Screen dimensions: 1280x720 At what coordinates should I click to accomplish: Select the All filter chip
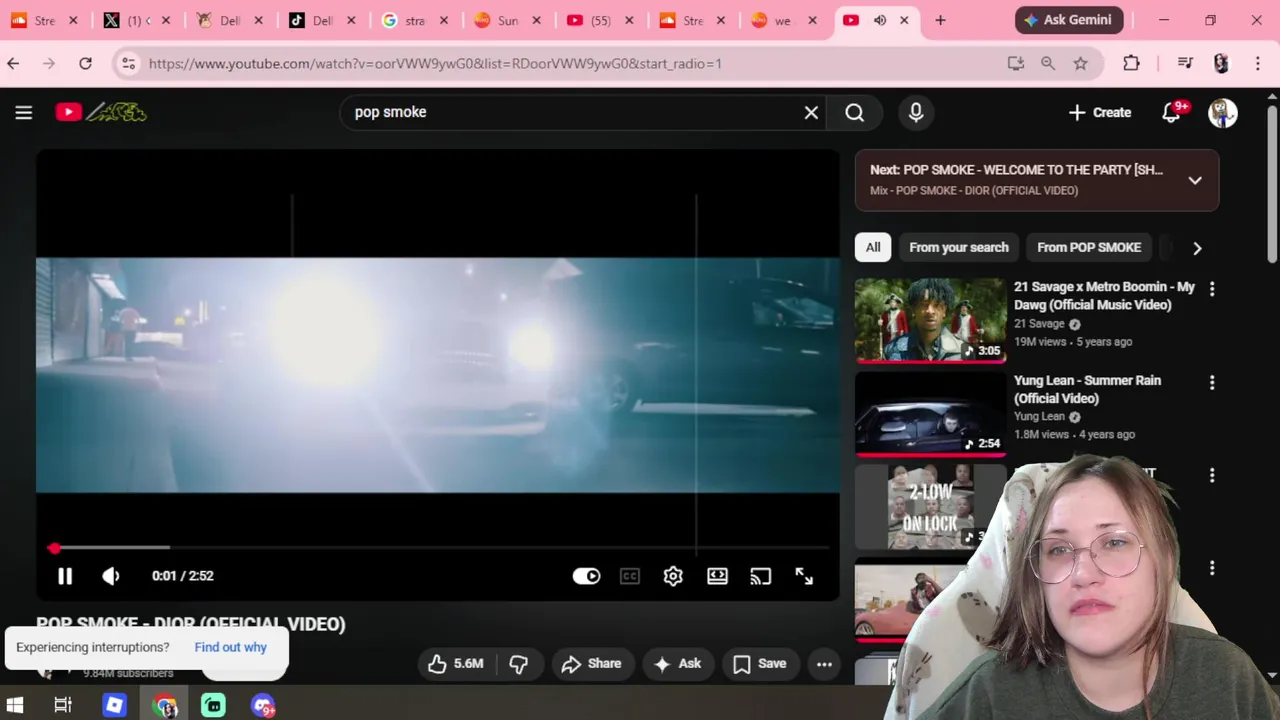coord(873,247)
